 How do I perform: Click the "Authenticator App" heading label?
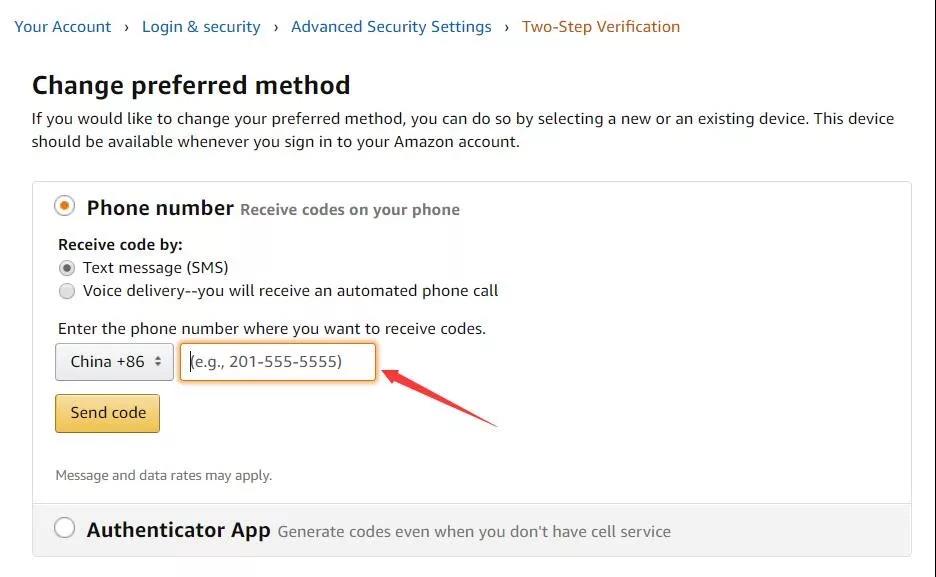178,530
